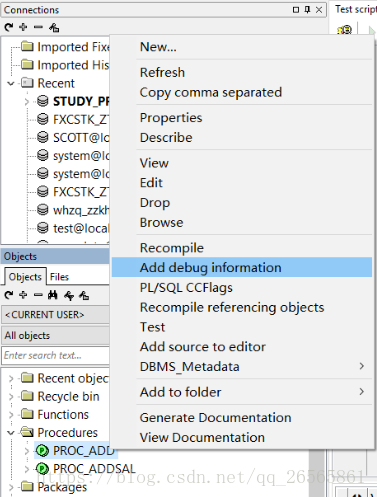Open the Test script tab

pos(355,9)
